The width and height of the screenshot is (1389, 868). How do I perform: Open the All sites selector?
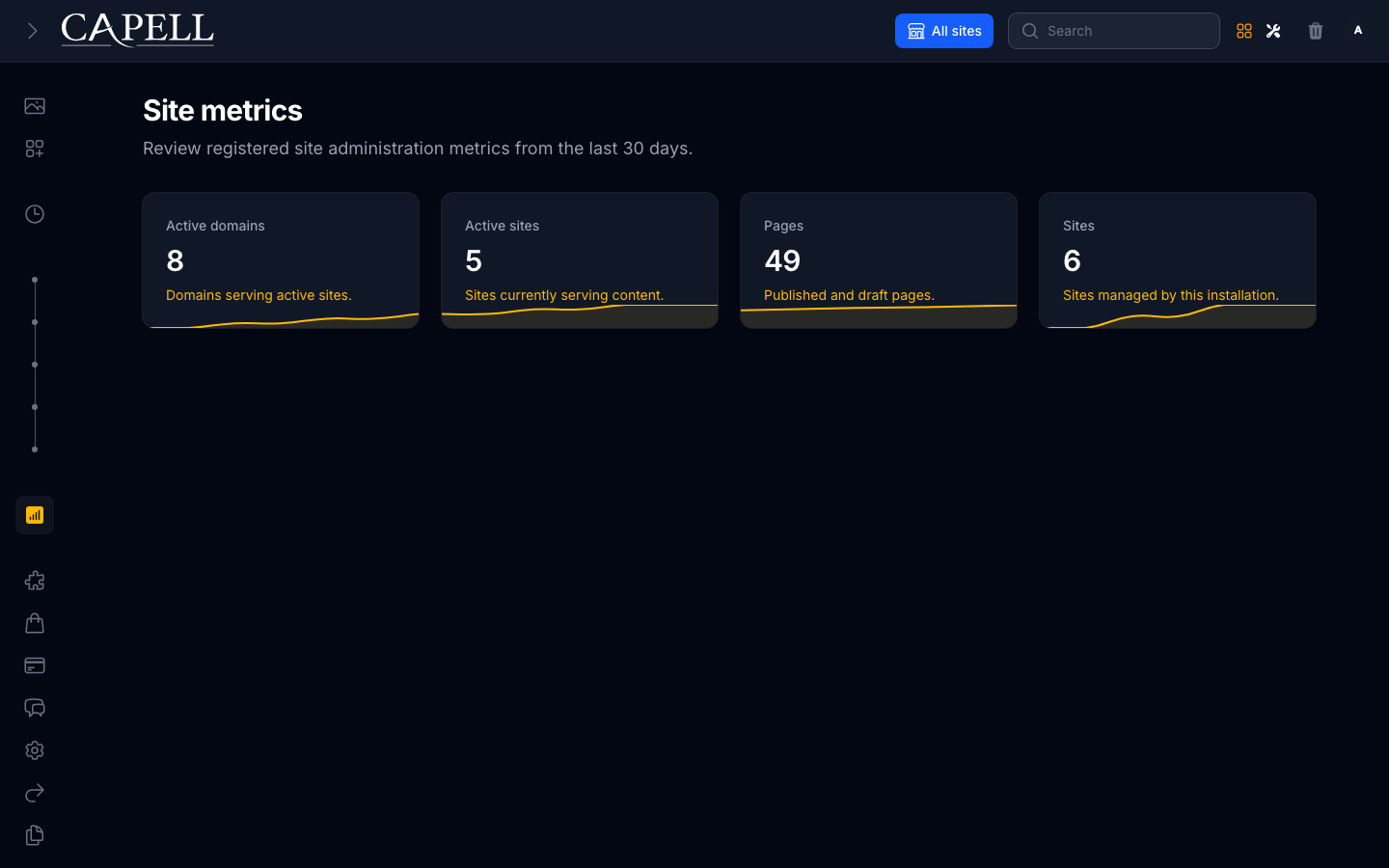click(x=944, y=31)
